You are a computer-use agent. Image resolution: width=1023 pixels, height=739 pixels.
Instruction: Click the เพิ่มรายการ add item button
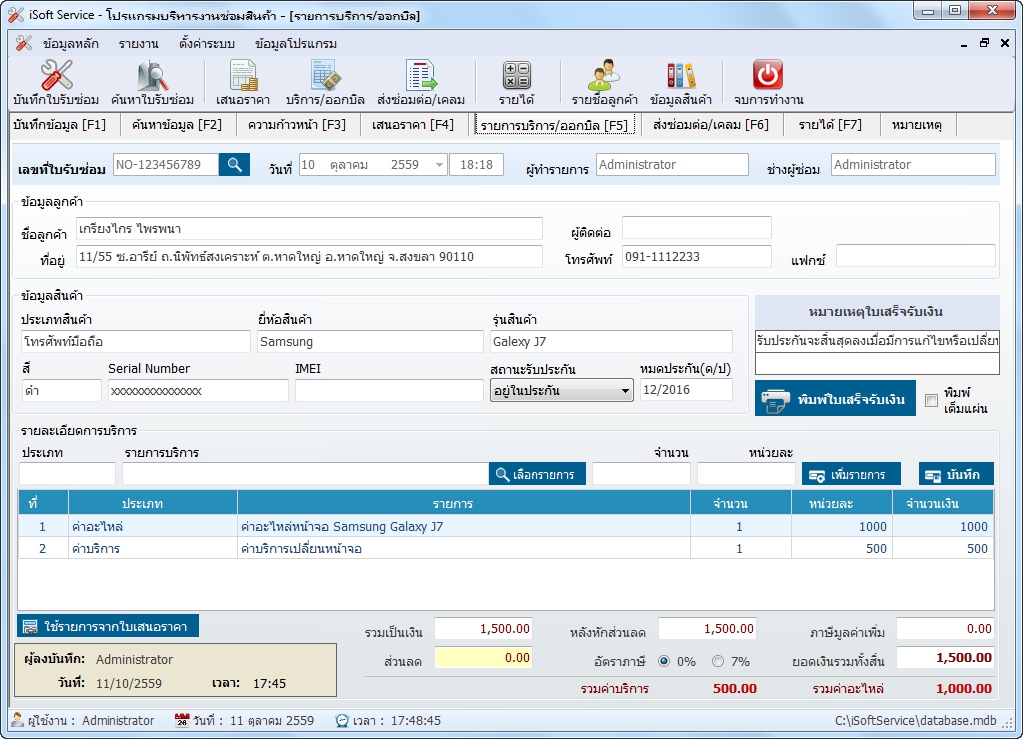point(852,474)
